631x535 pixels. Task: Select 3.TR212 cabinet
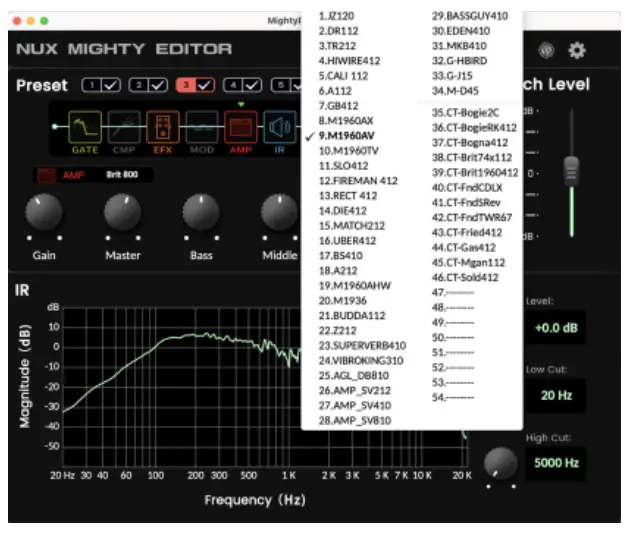pos(337,46)
